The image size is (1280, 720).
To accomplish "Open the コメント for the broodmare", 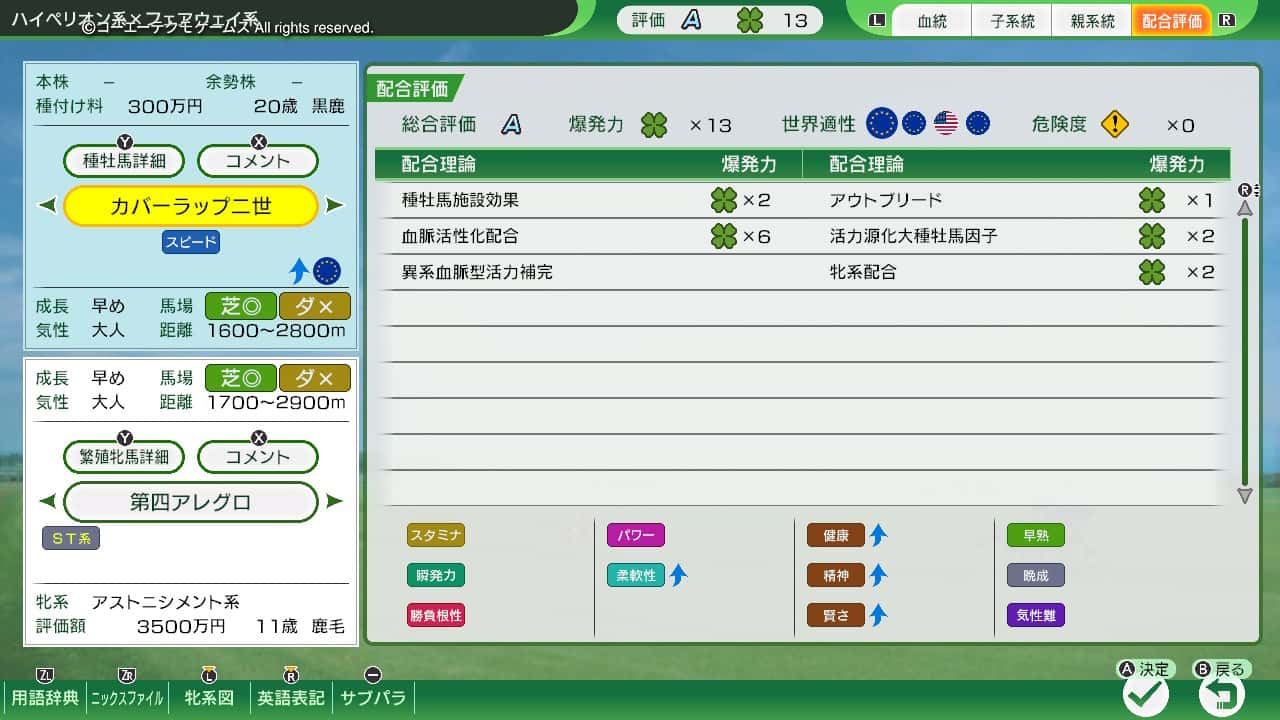I will point(257,455).
